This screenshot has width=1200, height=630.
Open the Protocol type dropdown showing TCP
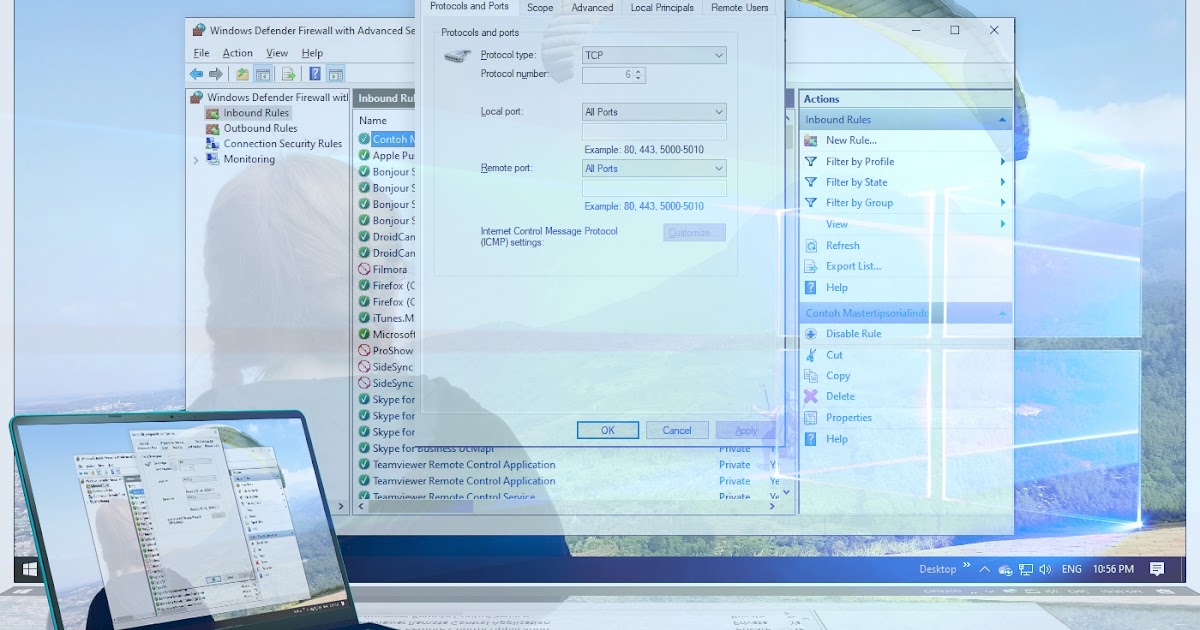tap(654, 56)
